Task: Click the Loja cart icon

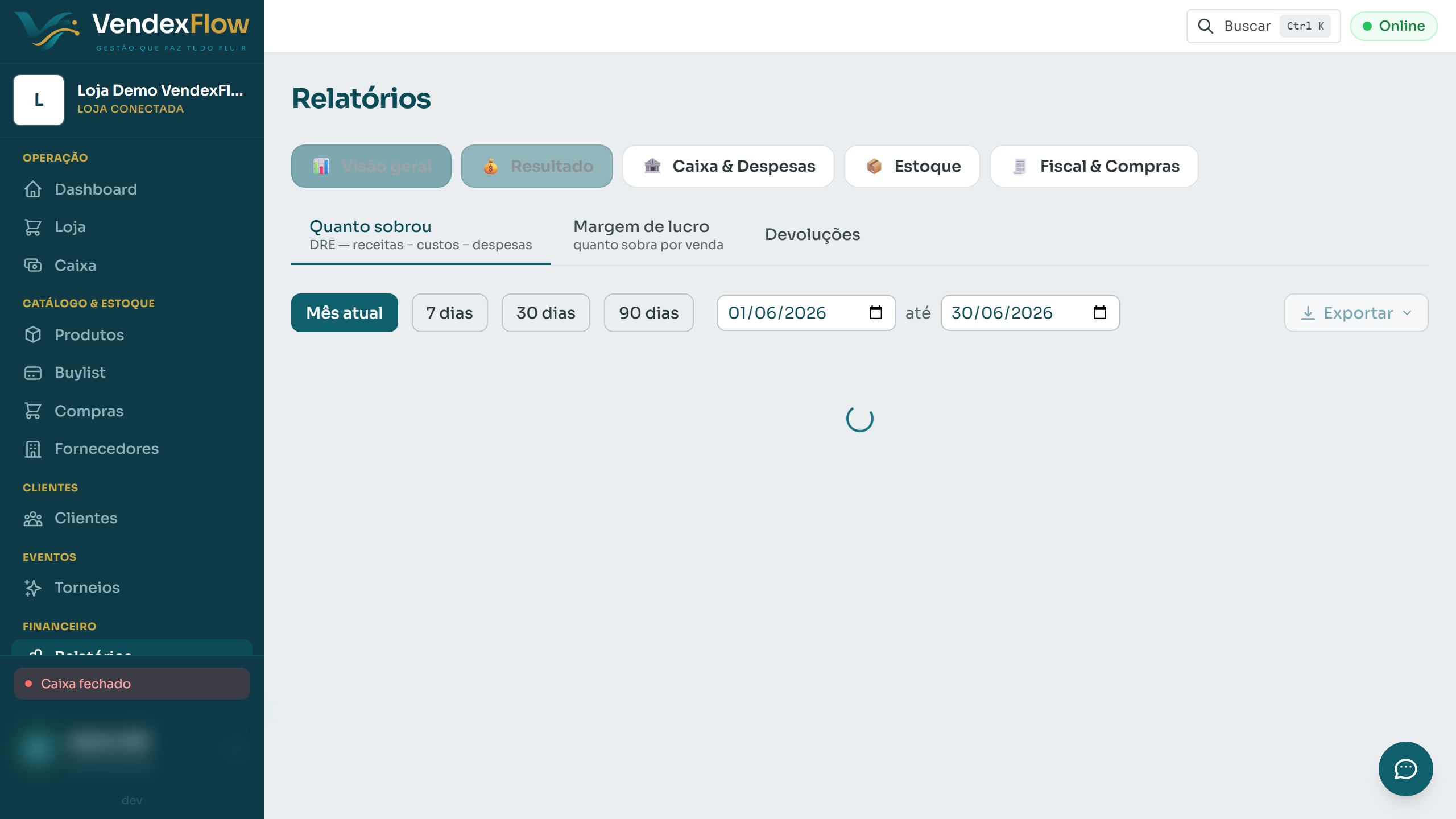Action: (x=33, y=227)
